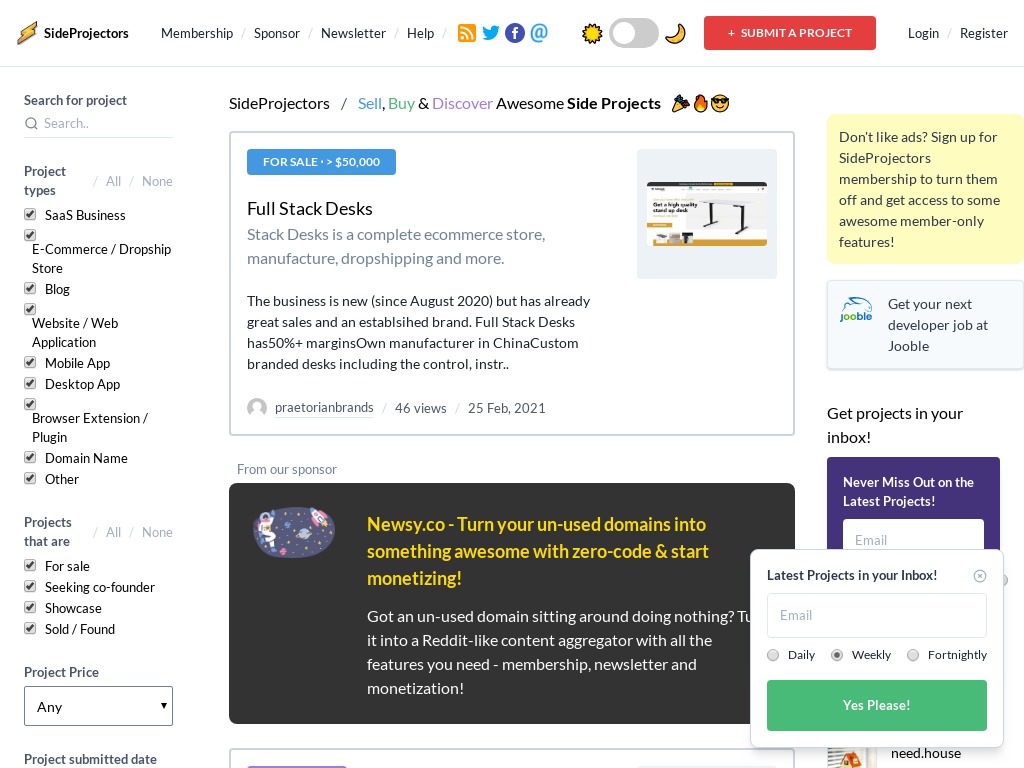Select None for project types

click(x=157, y=182)
